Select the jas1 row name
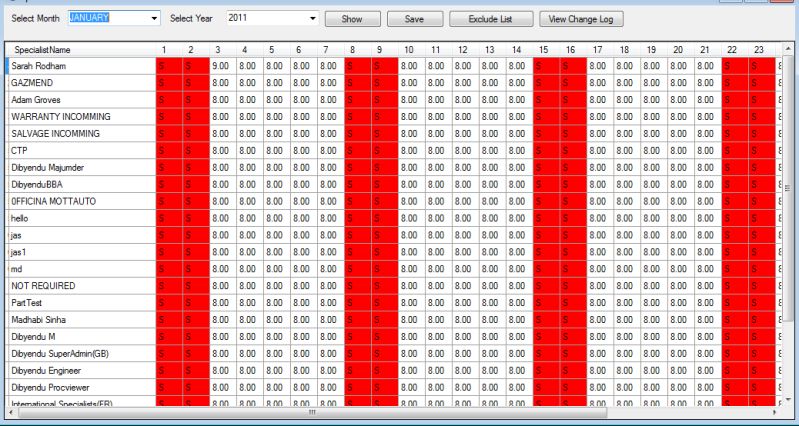Image resolution: width=799 pixels, height=426 pixels. click(18, 252)
